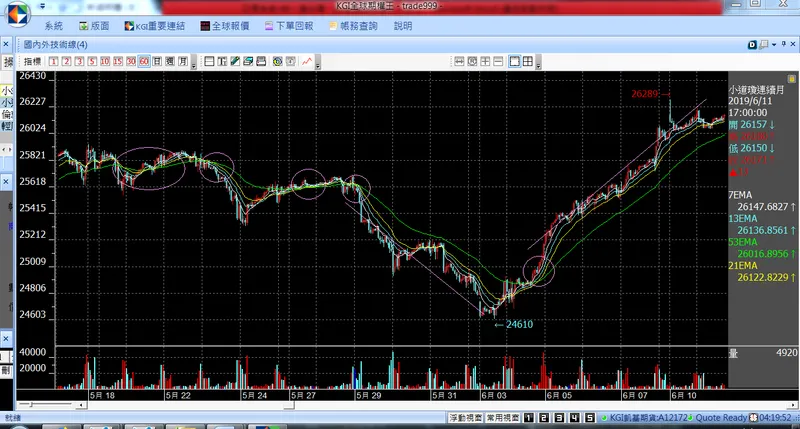800x429 pixels.
Task: Select the four-pane window layout icon
Action: (x=528, y=62)
